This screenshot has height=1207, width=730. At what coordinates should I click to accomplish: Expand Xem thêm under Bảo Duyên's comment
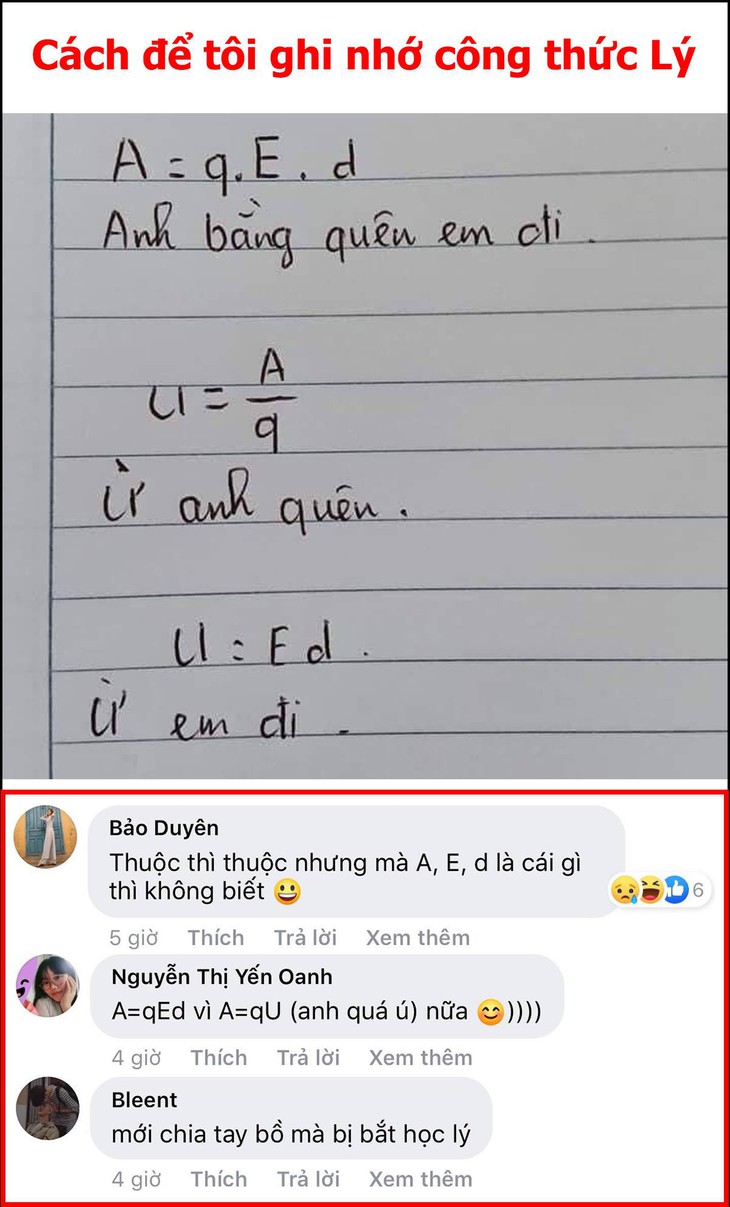coord(417,938)
